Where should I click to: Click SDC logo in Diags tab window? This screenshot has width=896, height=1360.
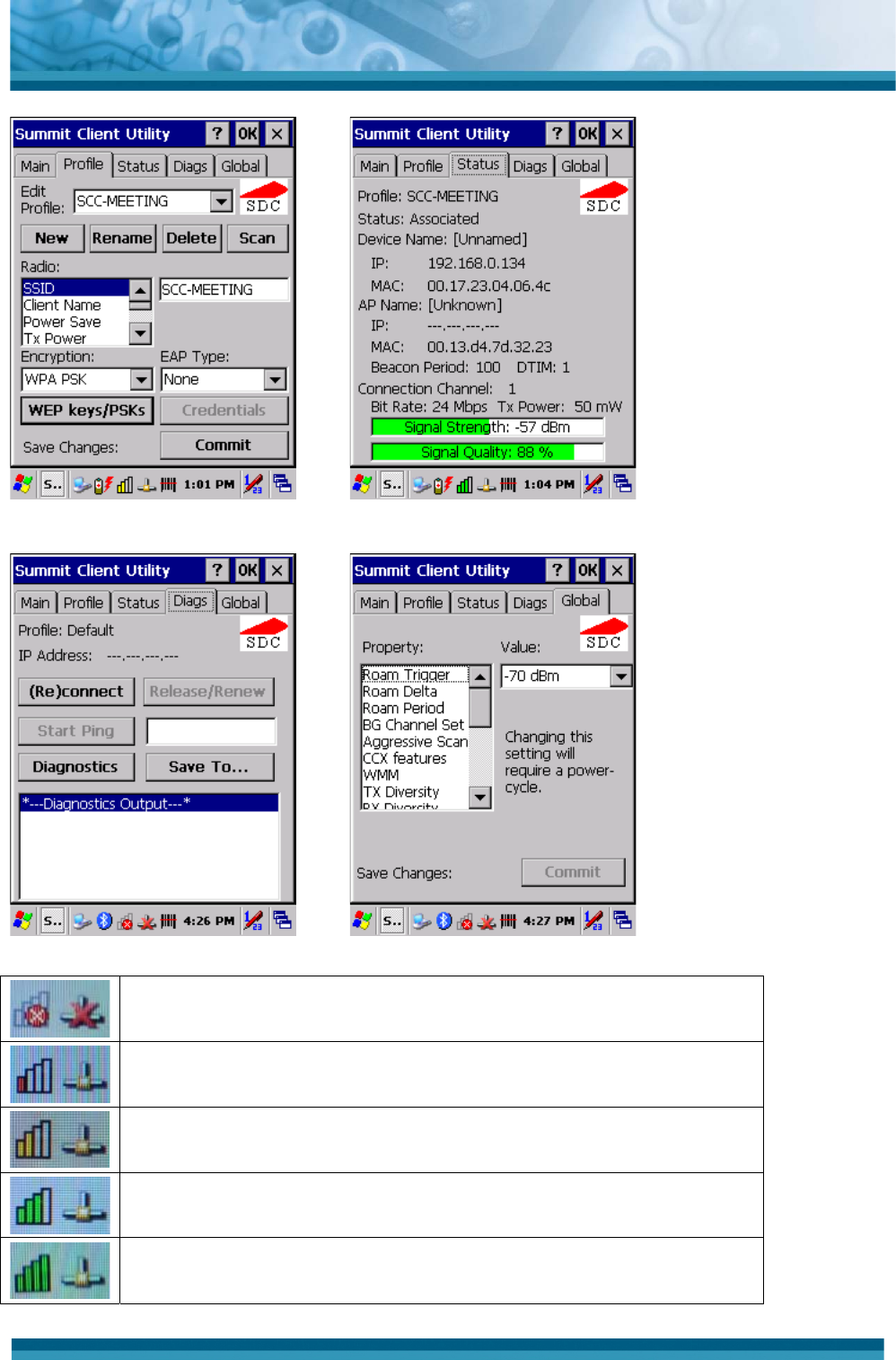tap(263, 634)
